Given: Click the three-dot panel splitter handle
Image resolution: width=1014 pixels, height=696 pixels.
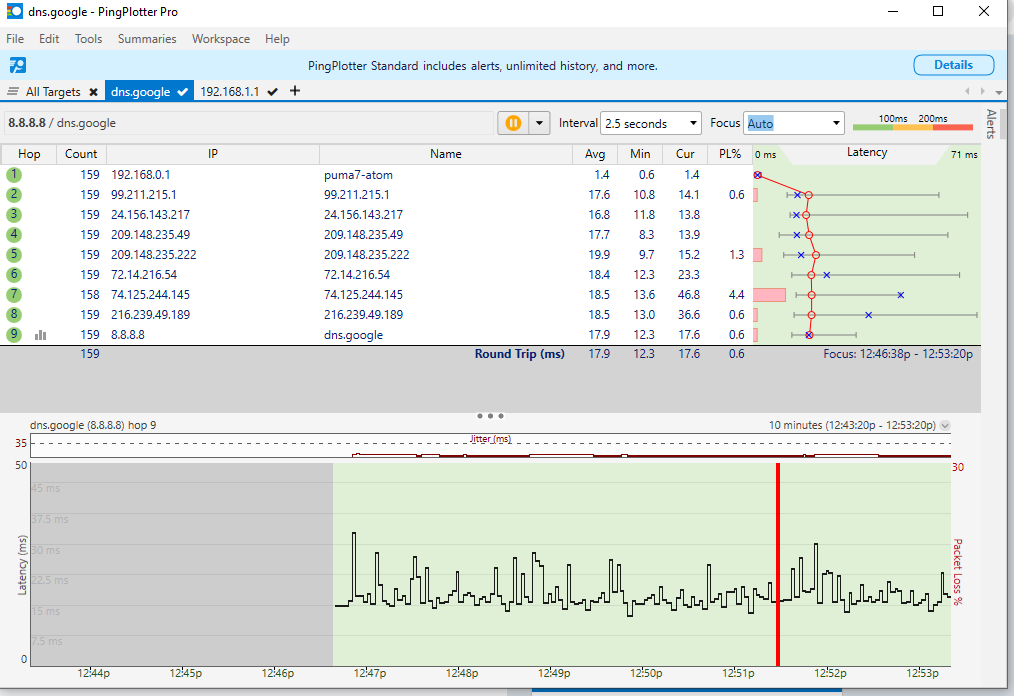Looking at the screenshot, I should (490, 416).
